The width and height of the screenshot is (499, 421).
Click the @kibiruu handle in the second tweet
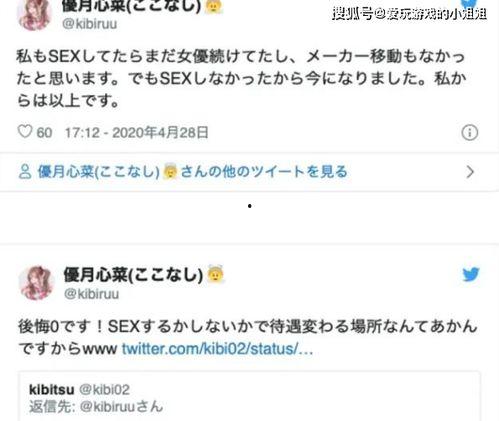click(x=91, y=294)
